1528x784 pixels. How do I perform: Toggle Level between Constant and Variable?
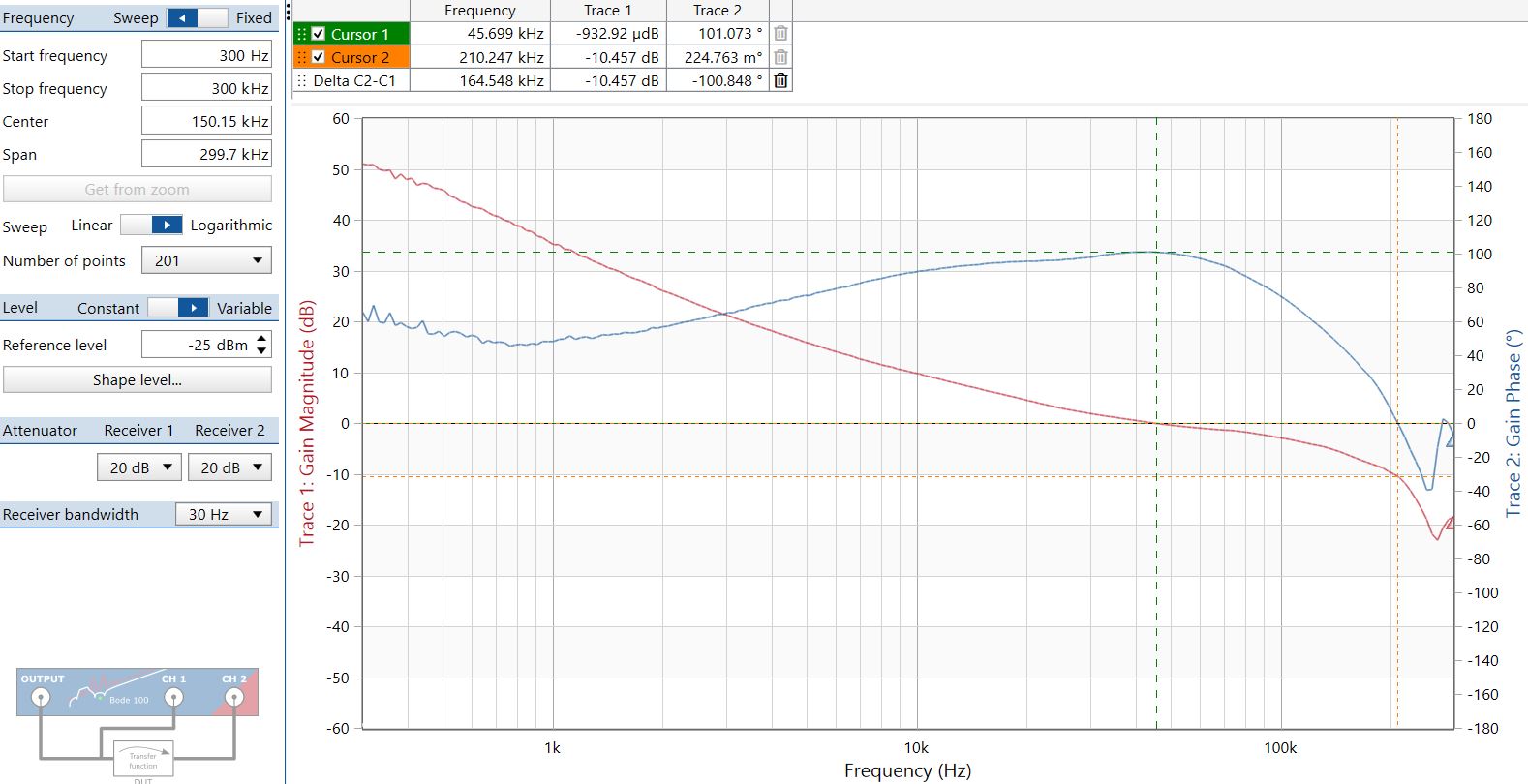[178, 308]
